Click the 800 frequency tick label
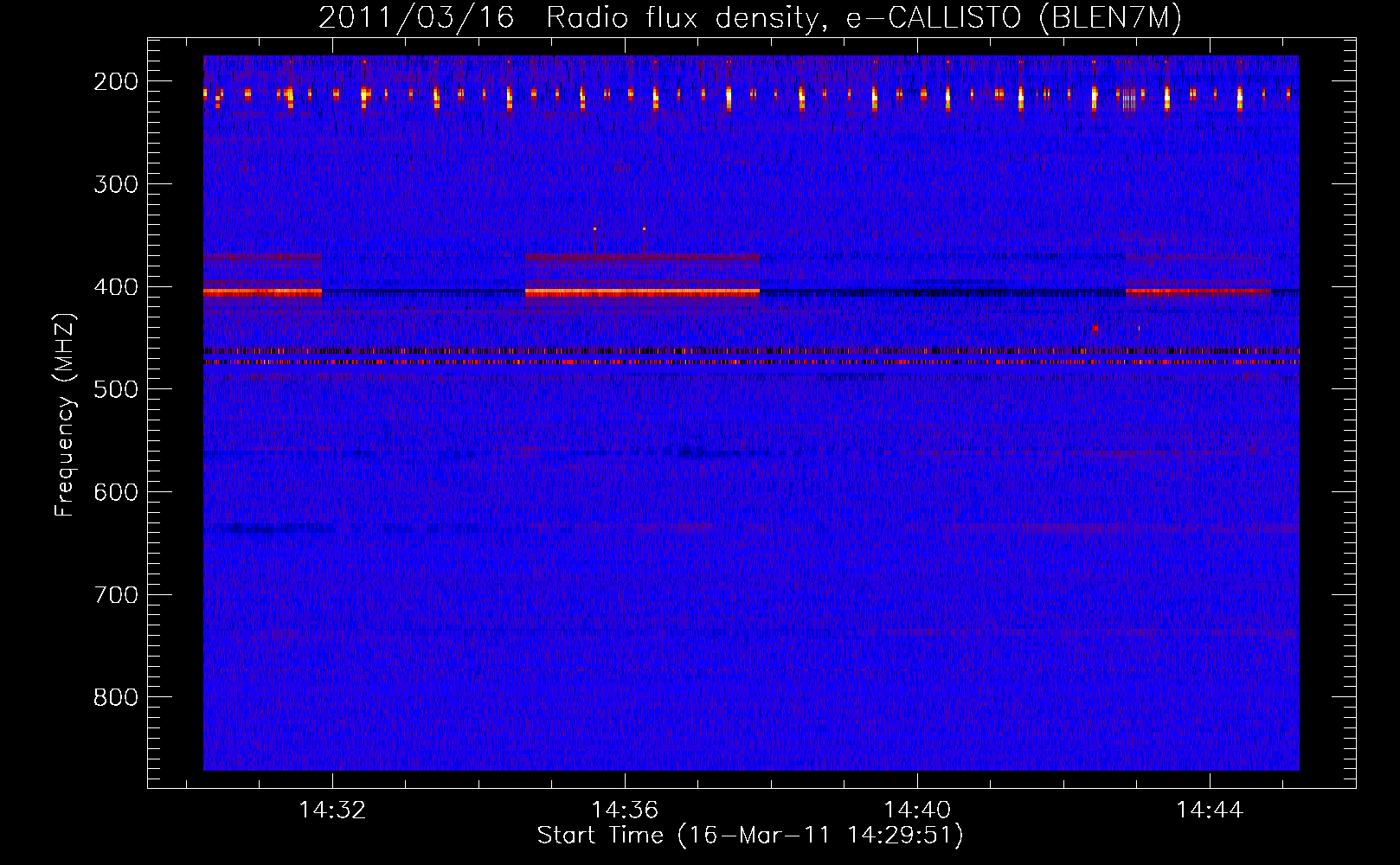Image resolution: width=1400 pixels, height=865 pixels. (x=116, y=697)
